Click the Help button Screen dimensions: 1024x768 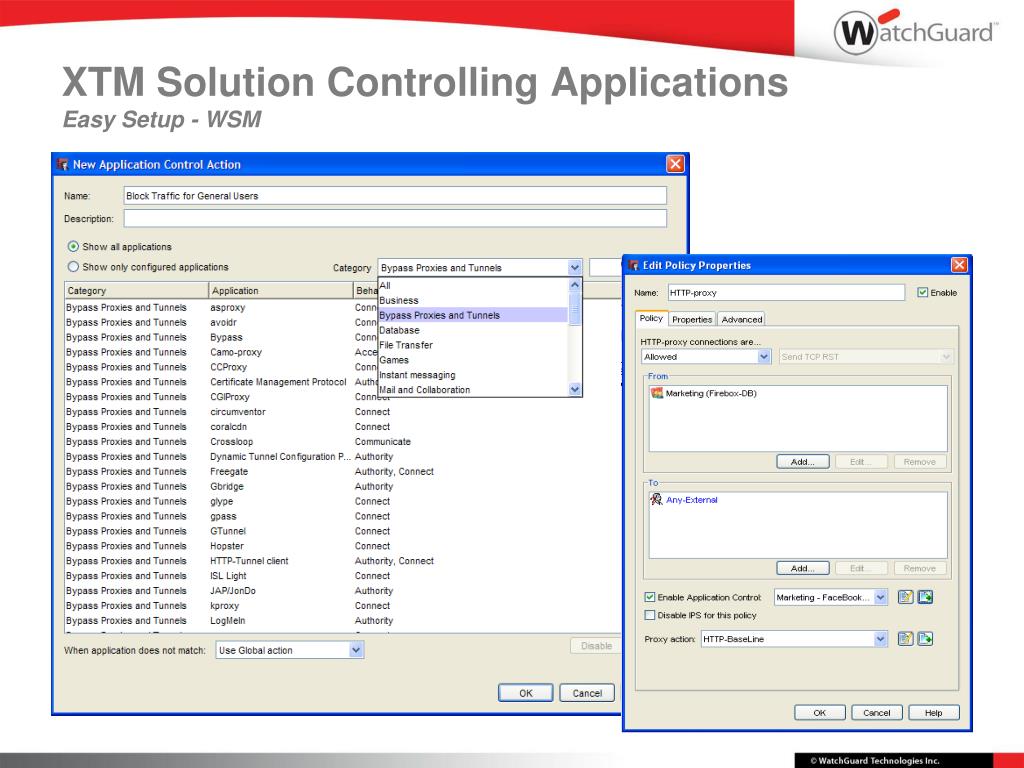(933, 712)
